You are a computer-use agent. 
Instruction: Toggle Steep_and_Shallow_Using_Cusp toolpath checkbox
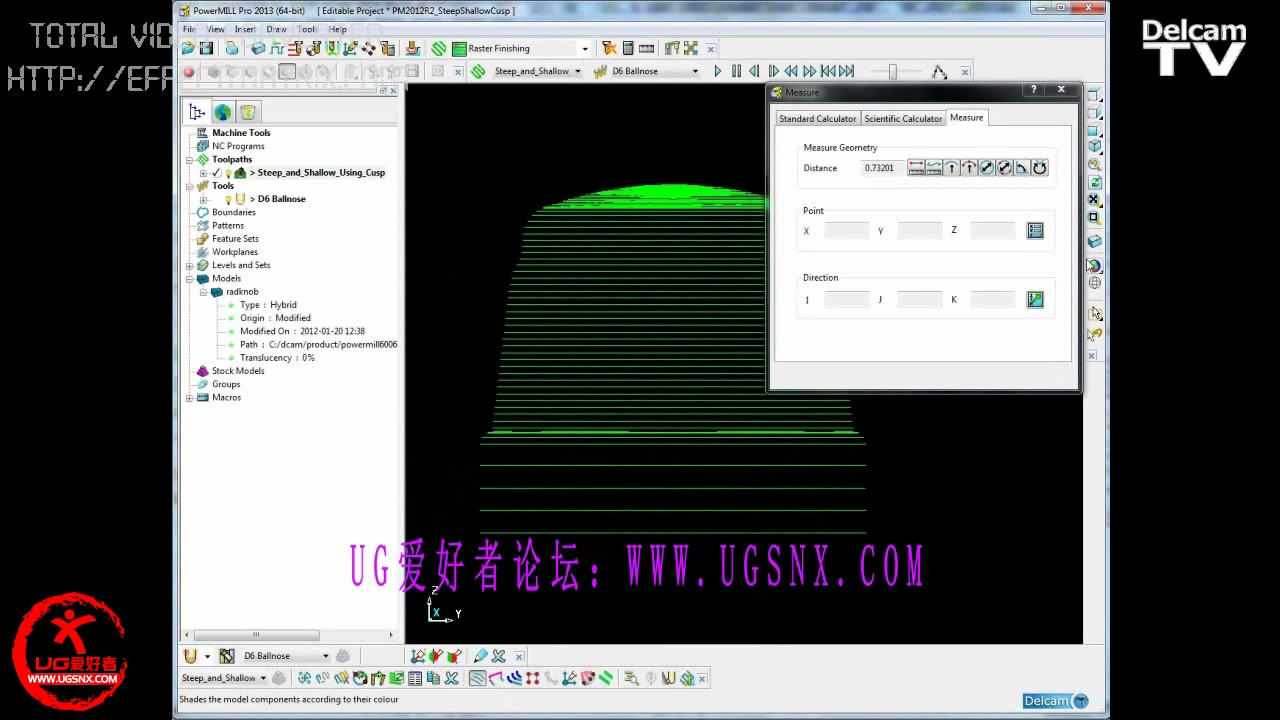[216, 173]
